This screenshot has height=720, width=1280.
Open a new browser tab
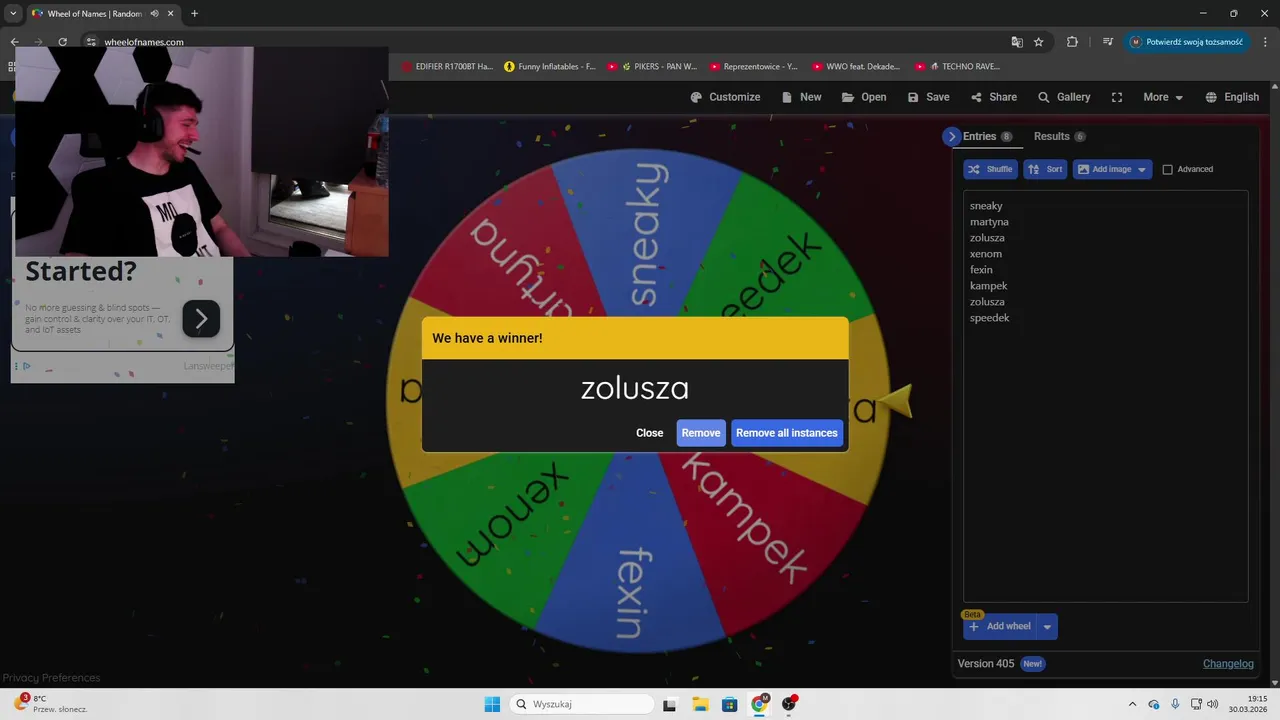pyautogui.click(x=194, y=14)
